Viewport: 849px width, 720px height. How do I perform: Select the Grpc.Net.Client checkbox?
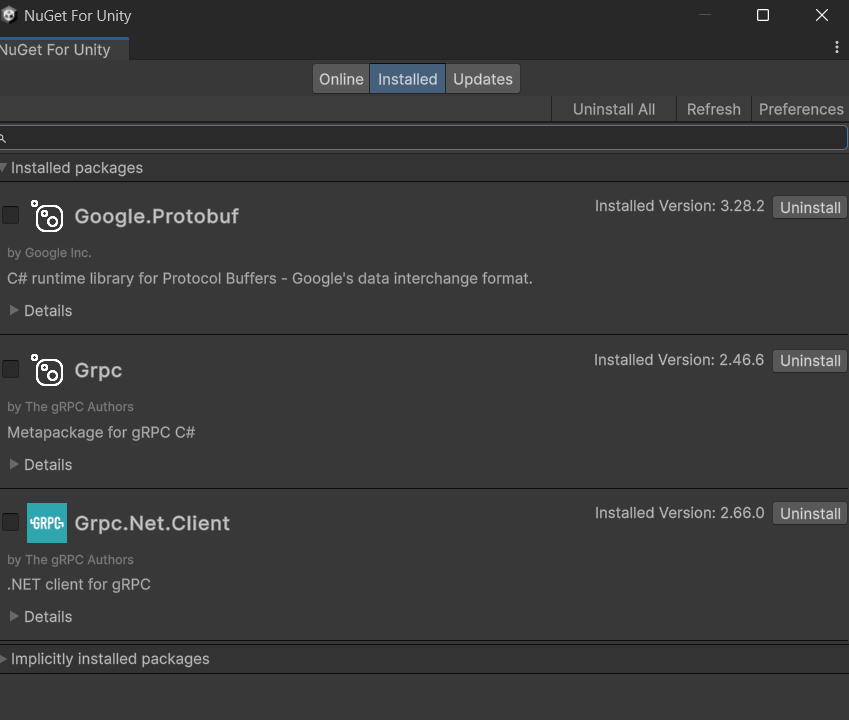pyautogui.click(x=10, y=522)
